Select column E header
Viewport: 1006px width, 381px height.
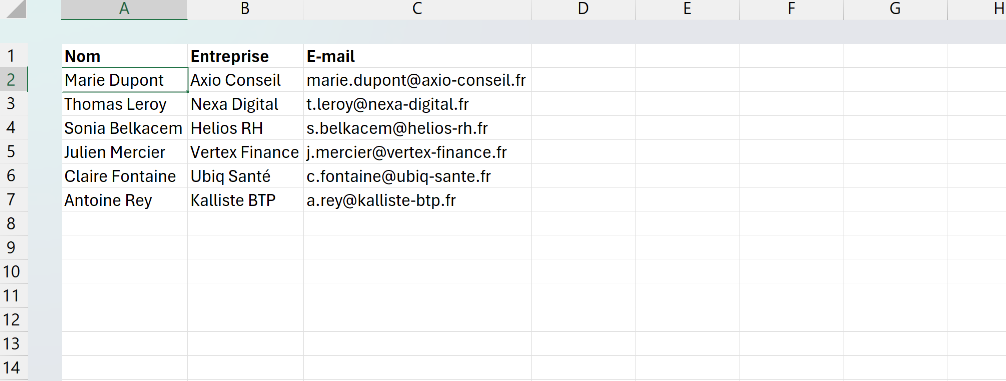coord(687,9)
